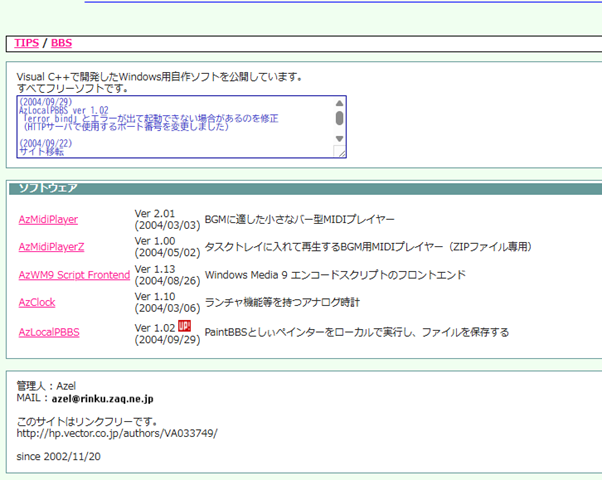Viewport: 602px width, 480px height.
Task: Open the AzMidiPlayer software page
Action: point(48,220)
